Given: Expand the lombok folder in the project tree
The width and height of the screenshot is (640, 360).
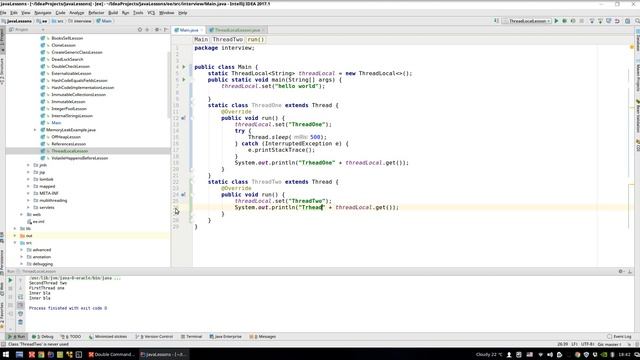Looking at the screenshot, I should click(28, 179).
